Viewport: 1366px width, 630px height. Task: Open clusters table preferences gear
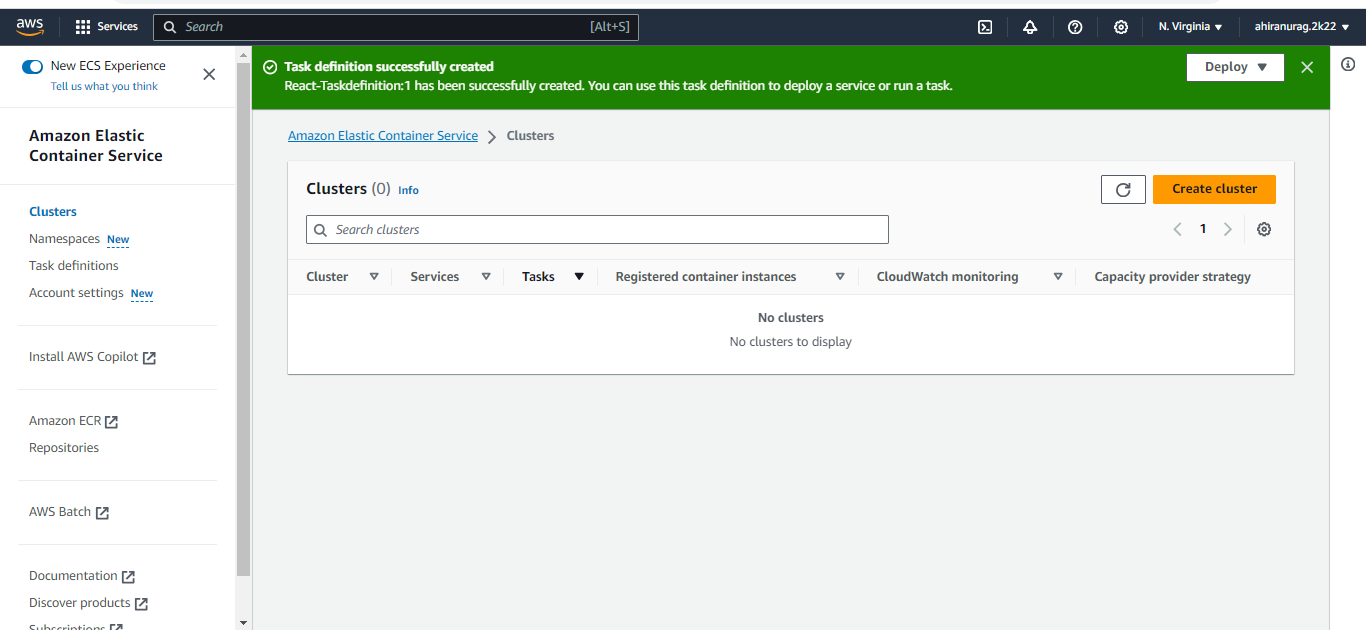[x=1264, y=229]
